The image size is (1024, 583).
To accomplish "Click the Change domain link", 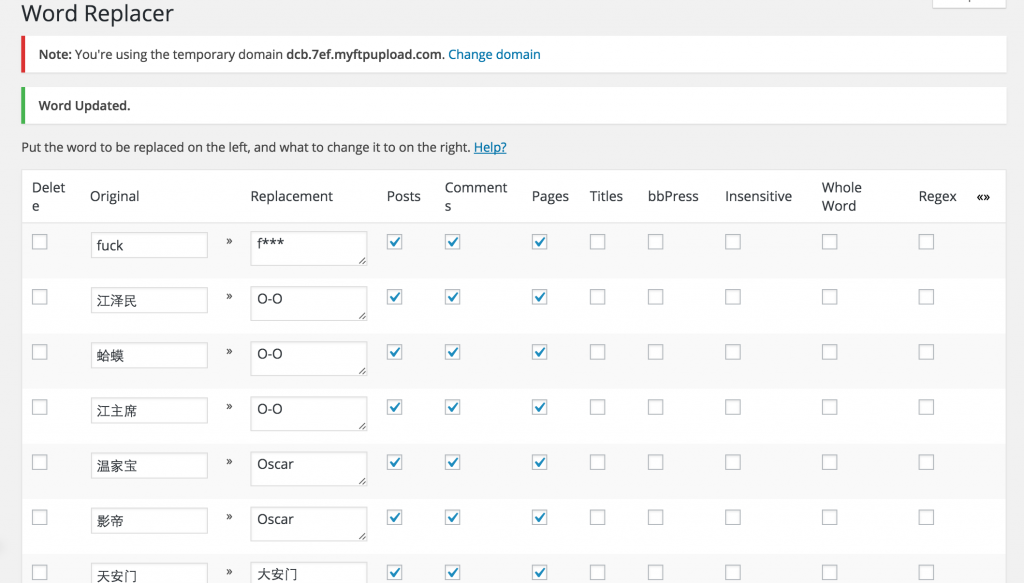I will (x=494, y=54).
